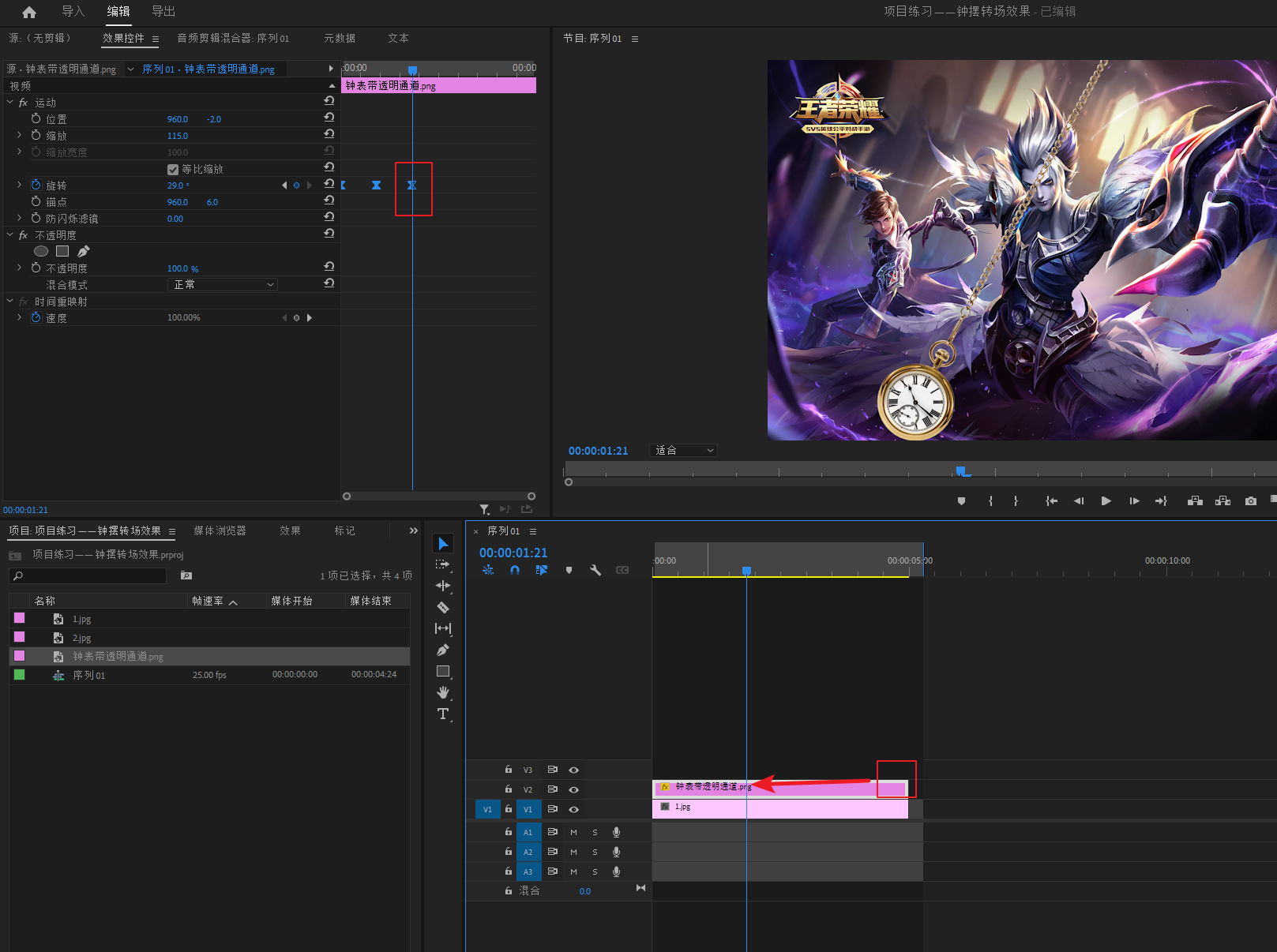This screenshot has height=952, width=1277.
Task: Switch to the media browser (媒体浏览器) tab
Action: [220, 530]
